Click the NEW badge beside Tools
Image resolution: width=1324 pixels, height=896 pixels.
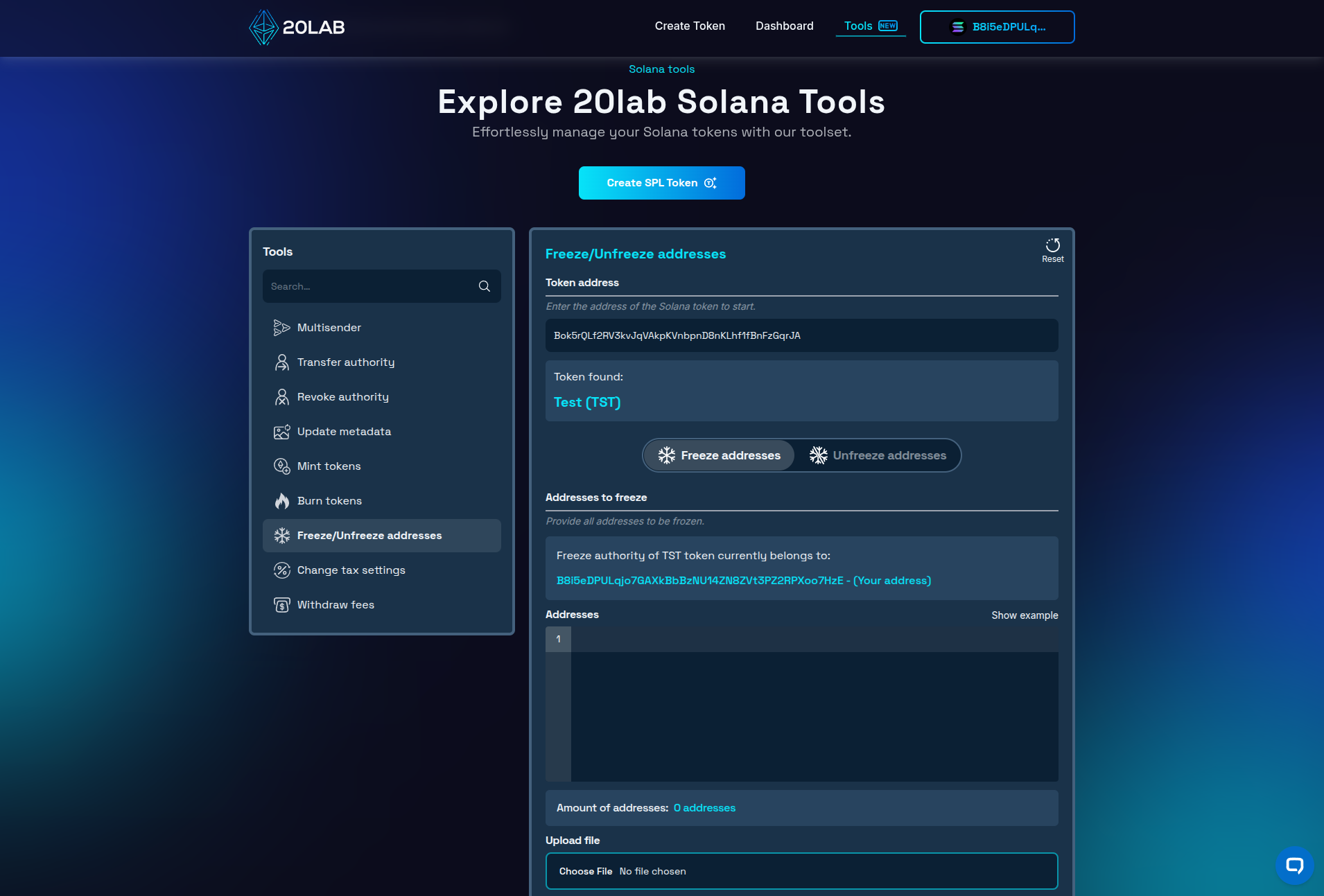click(888, 26)
